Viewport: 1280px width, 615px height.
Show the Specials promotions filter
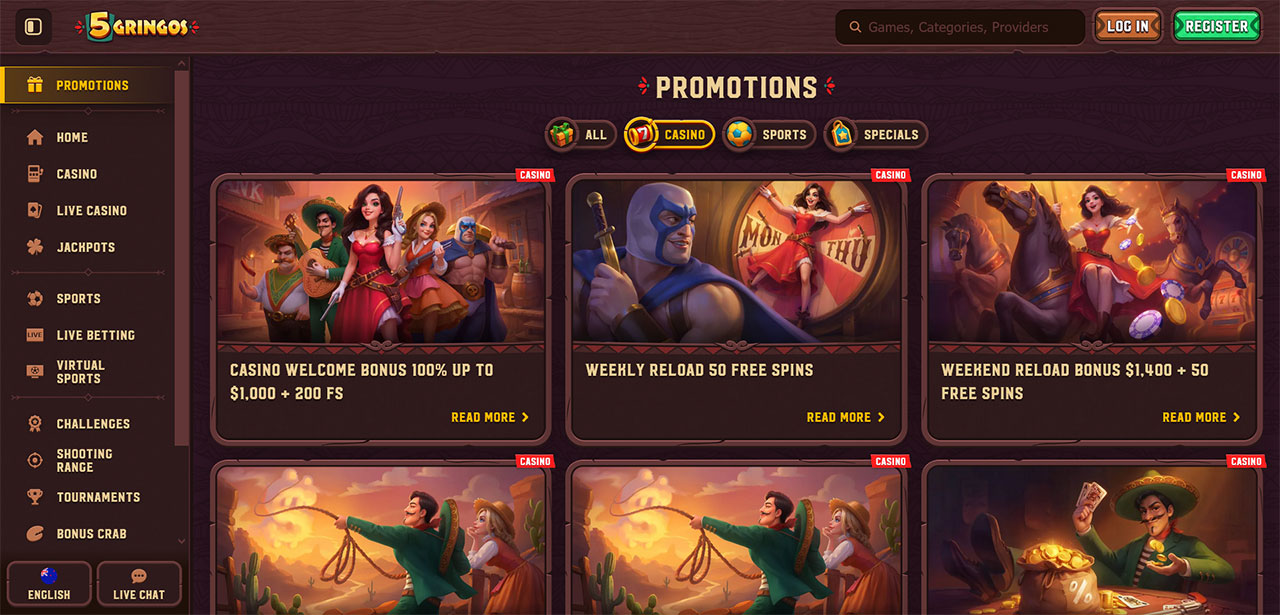[876, 134]
